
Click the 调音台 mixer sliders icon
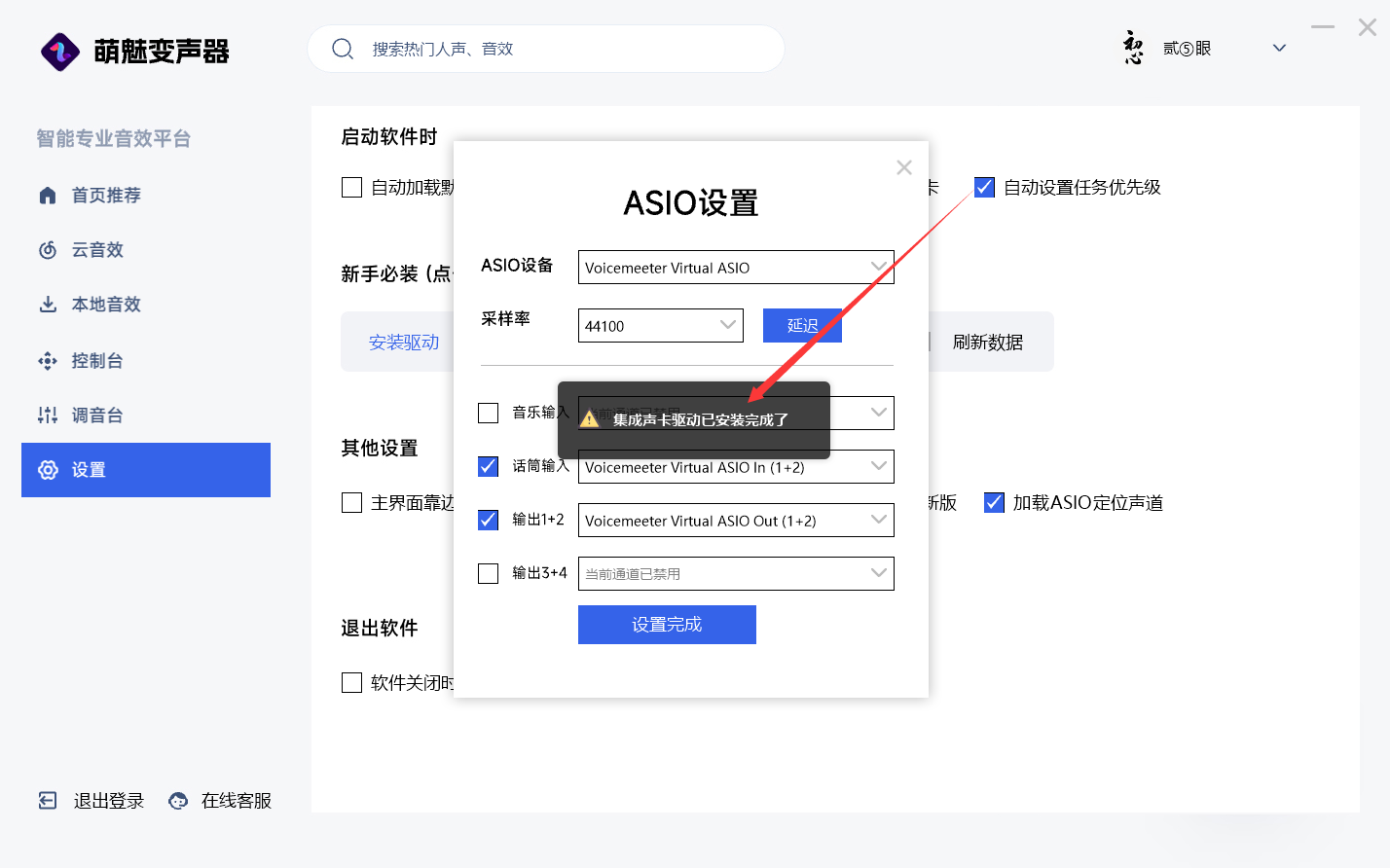point(48,416)
